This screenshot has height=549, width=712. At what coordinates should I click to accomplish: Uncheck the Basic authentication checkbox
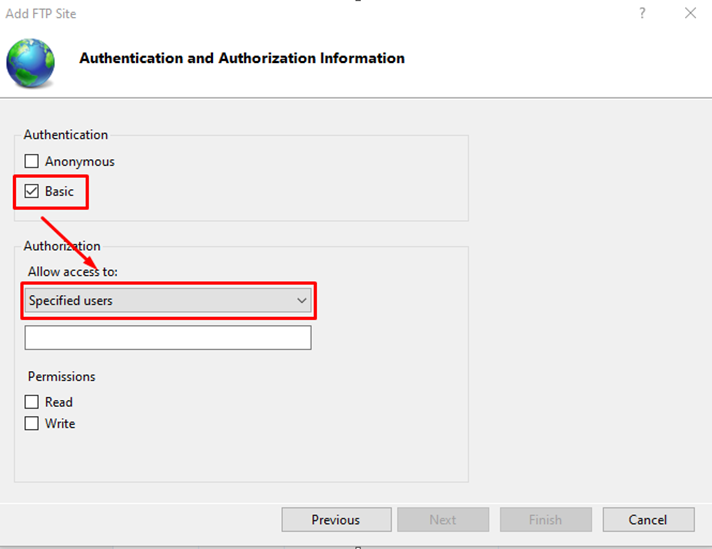pos(31,191)
